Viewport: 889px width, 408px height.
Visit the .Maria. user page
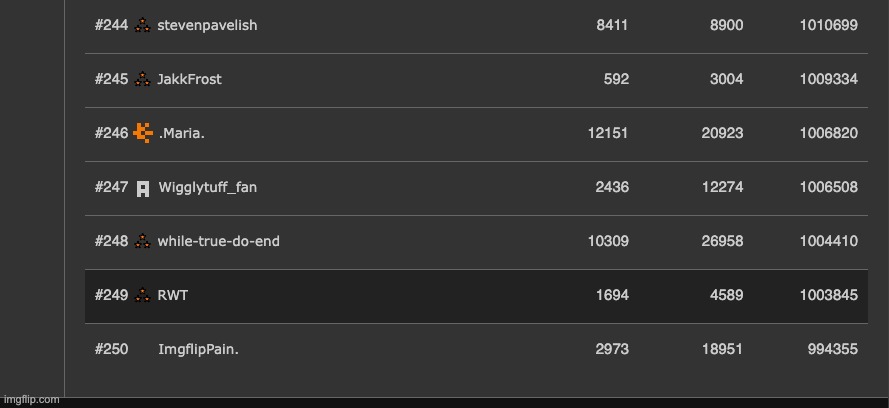point(181,134)
